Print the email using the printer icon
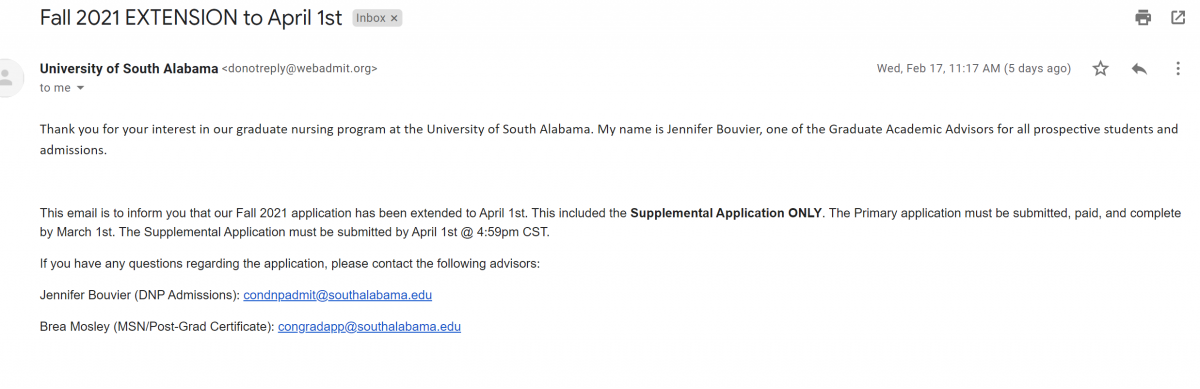Image resolution: width=1200 pixels, height=389 pixels. 1143,18
